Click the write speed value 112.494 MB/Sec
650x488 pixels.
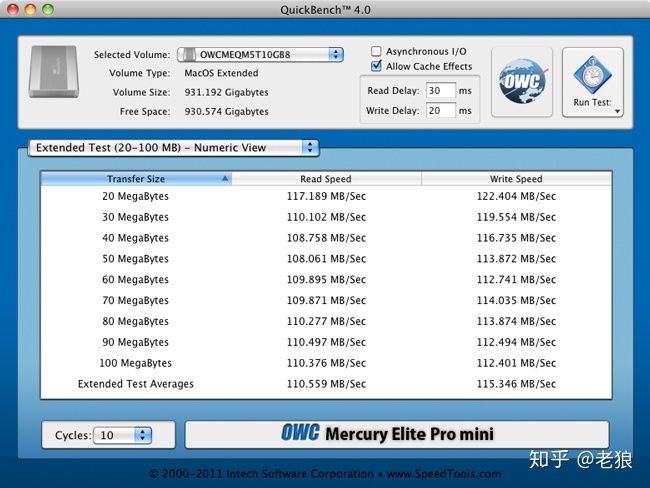(x=516, y=342)
